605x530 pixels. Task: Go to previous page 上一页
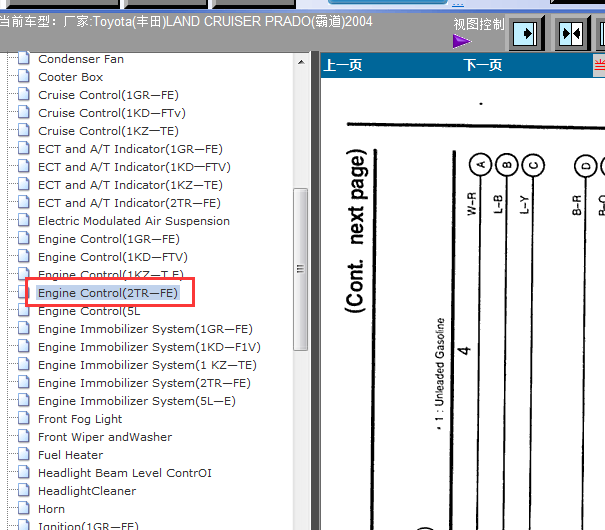[343, 65]
